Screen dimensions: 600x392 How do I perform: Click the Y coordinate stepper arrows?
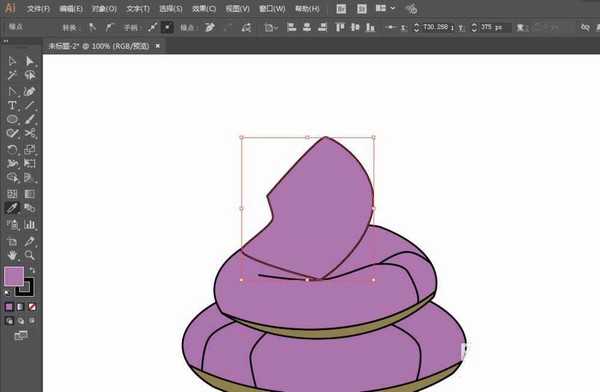click(474, 28)
